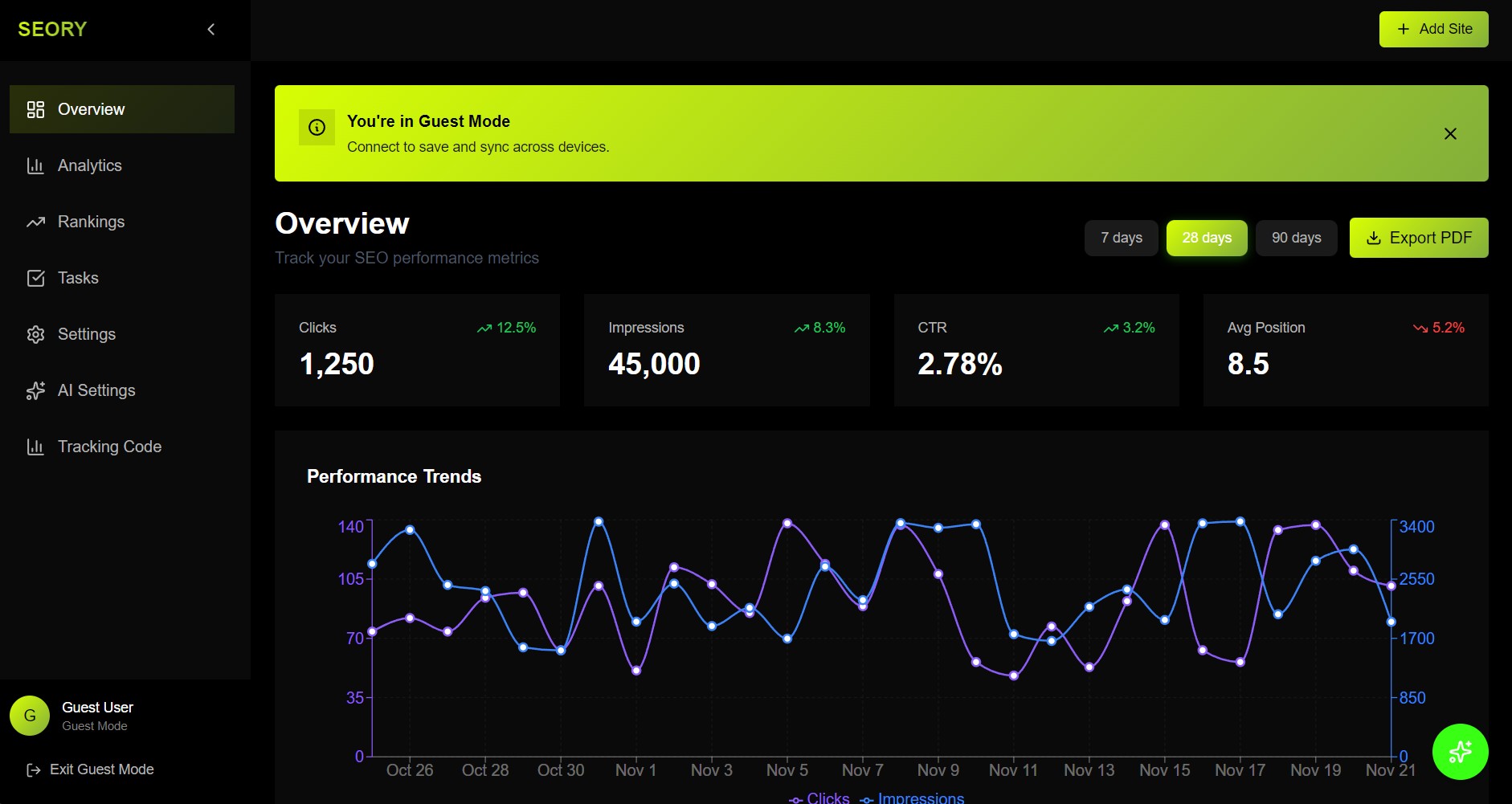Select the 28 days range
This screenshot has height=804, width=1512.
[x=1206, y=238]
